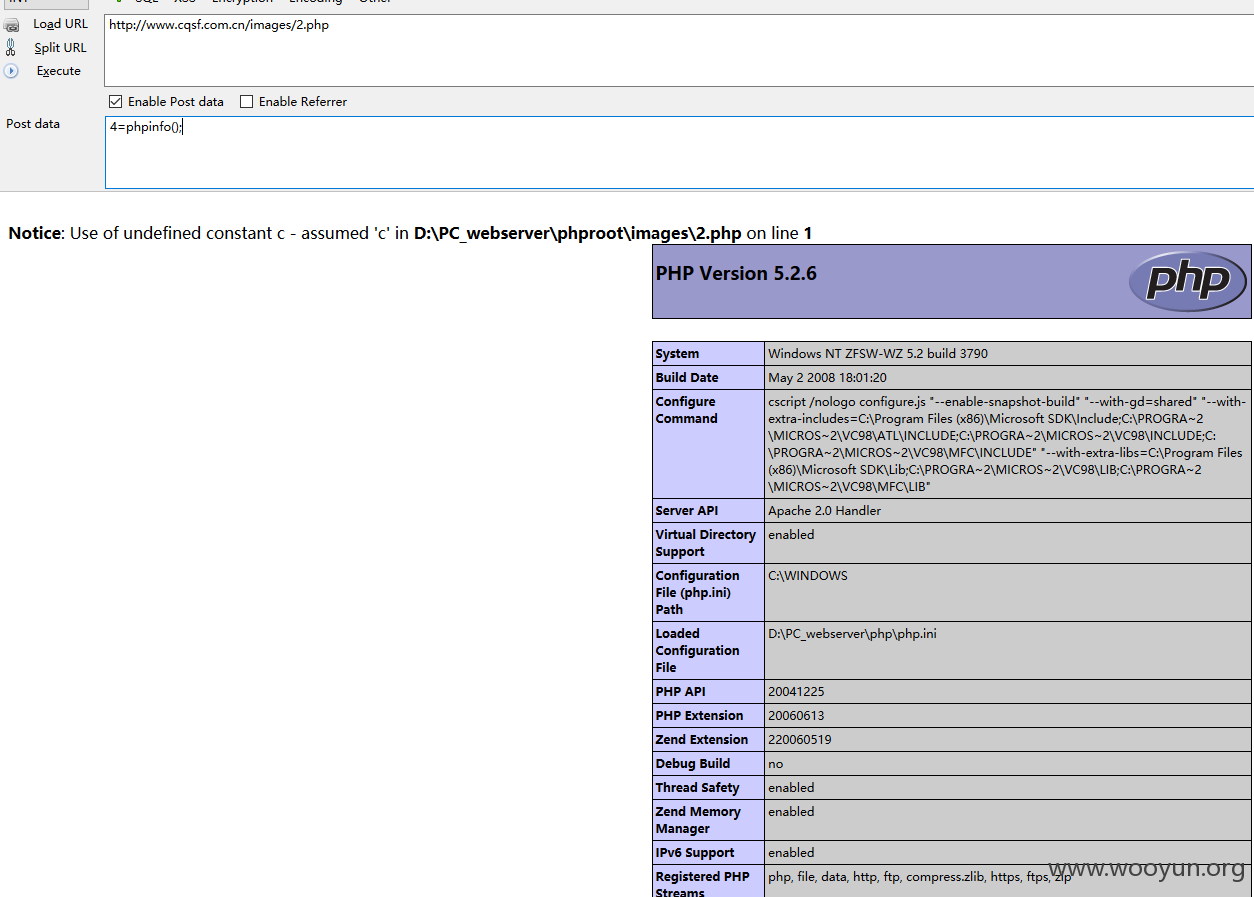The height and width of the screenshot is (897, 1254).
Task: Click the Post data label
Action: [33, 124]
